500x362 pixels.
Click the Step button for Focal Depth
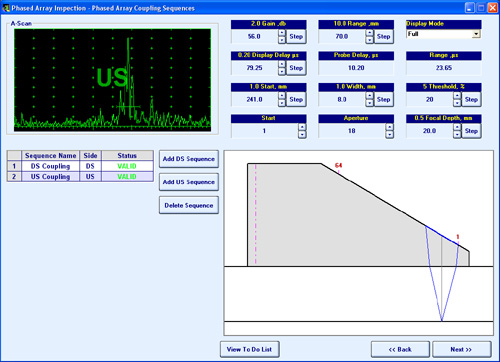tap(471, 131)
